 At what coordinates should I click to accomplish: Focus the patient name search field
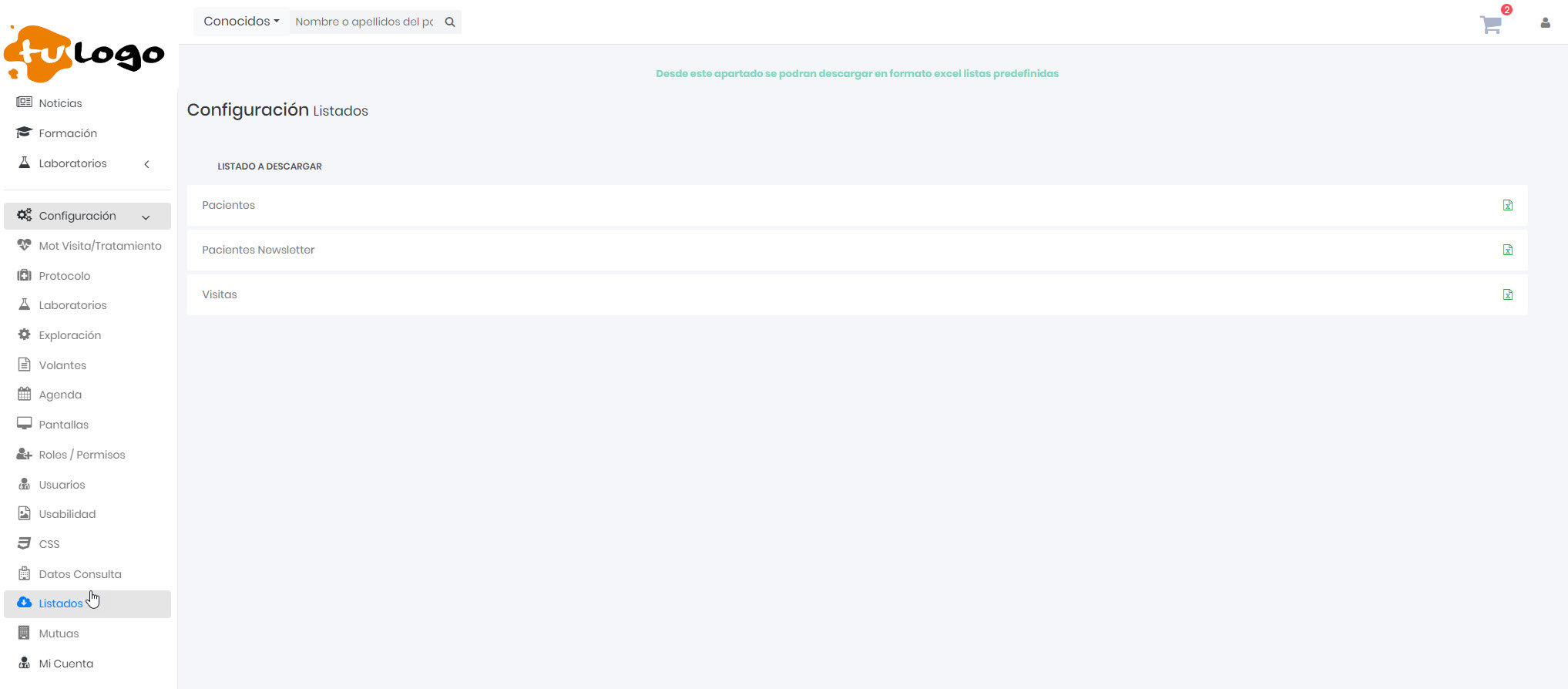[x=364, y=22]
